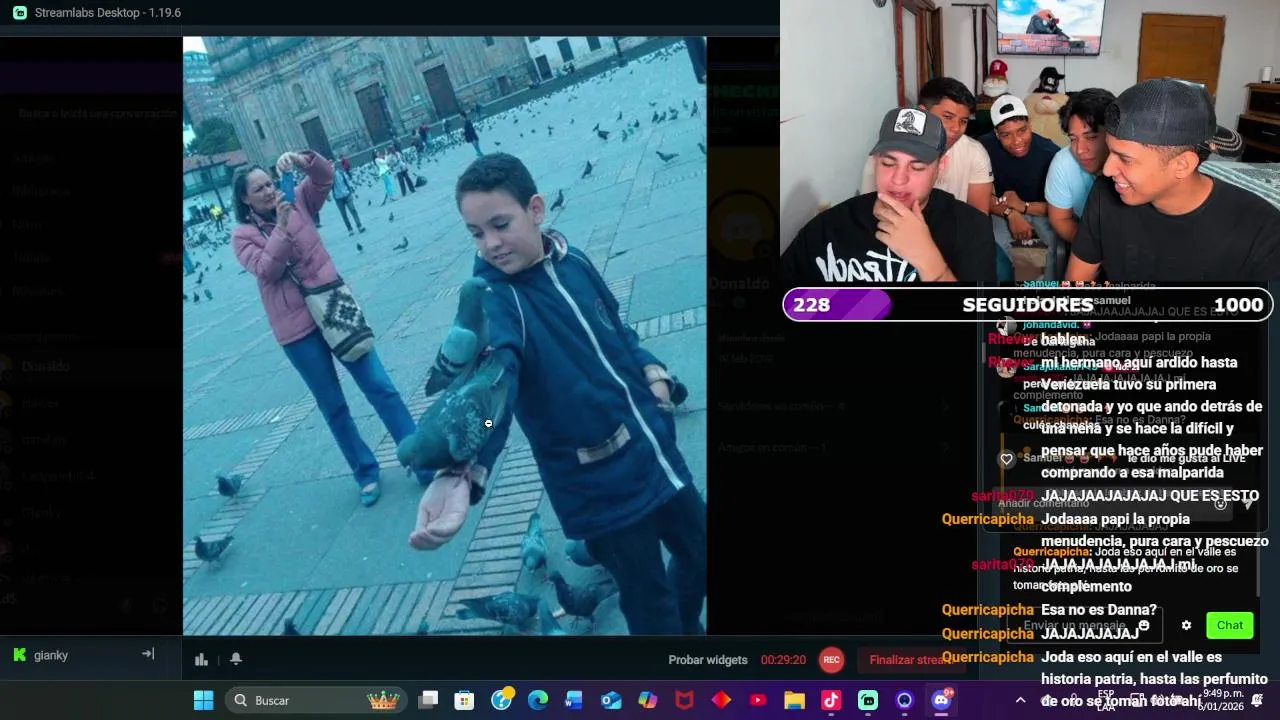1280x720 pixels.
Task: Click the stream timer 00:29:20
Action: (x=783, y=660)
